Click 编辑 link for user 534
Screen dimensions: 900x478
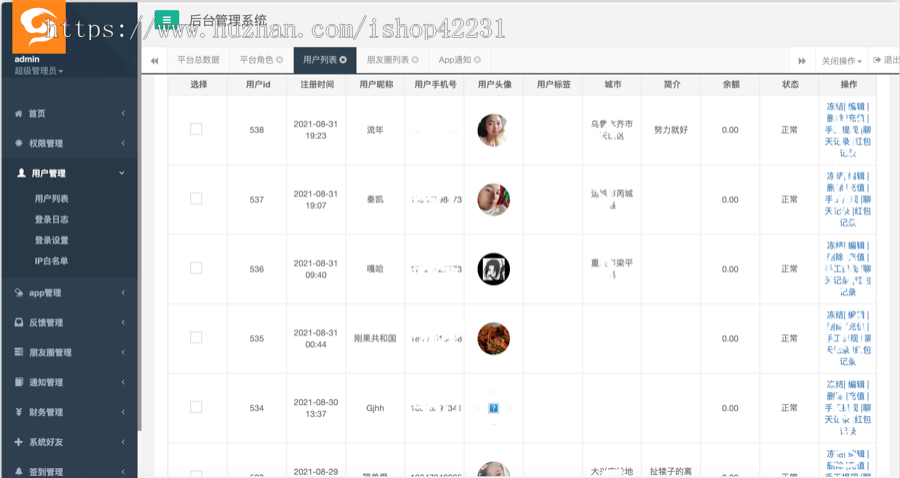pyautogui.click(x=856, y=384)
